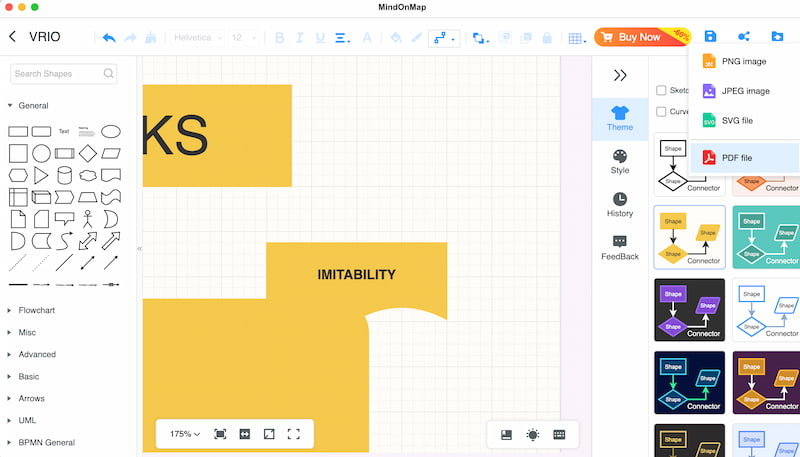Choose JPEG image from export menu

point(745,91)
